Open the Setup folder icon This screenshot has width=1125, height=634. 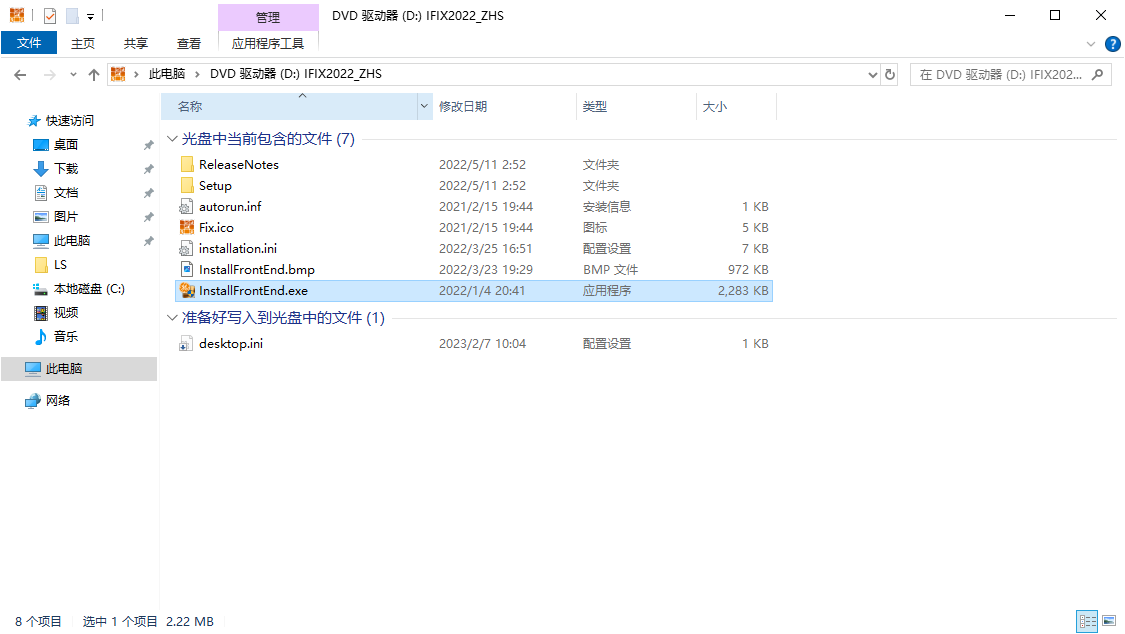click(186, 186)
